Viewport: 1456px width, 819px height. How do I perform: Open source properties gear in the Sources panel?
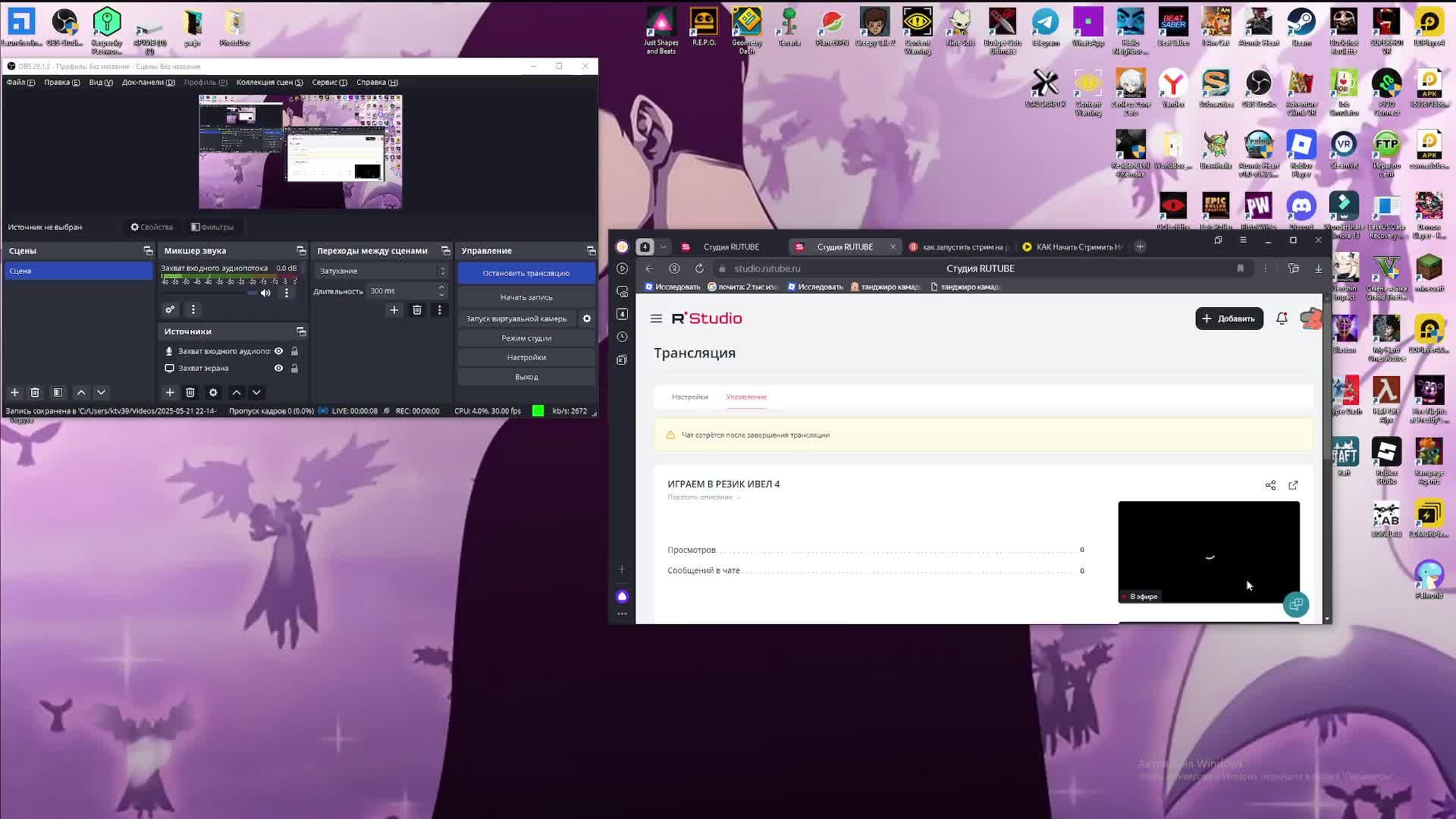(213, 392)
